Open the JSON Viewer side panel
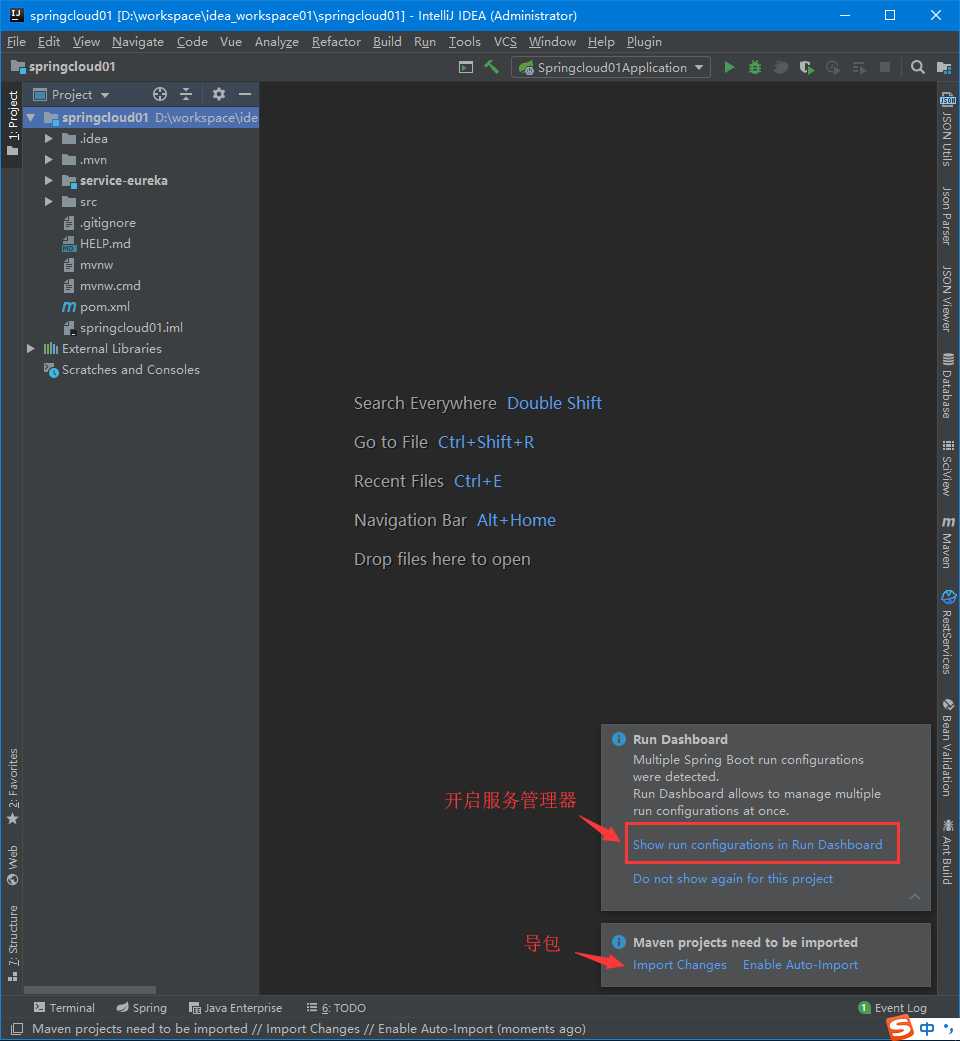This screenshot has height=1041, width=960. pyautogui.click(x=948, y=299)
